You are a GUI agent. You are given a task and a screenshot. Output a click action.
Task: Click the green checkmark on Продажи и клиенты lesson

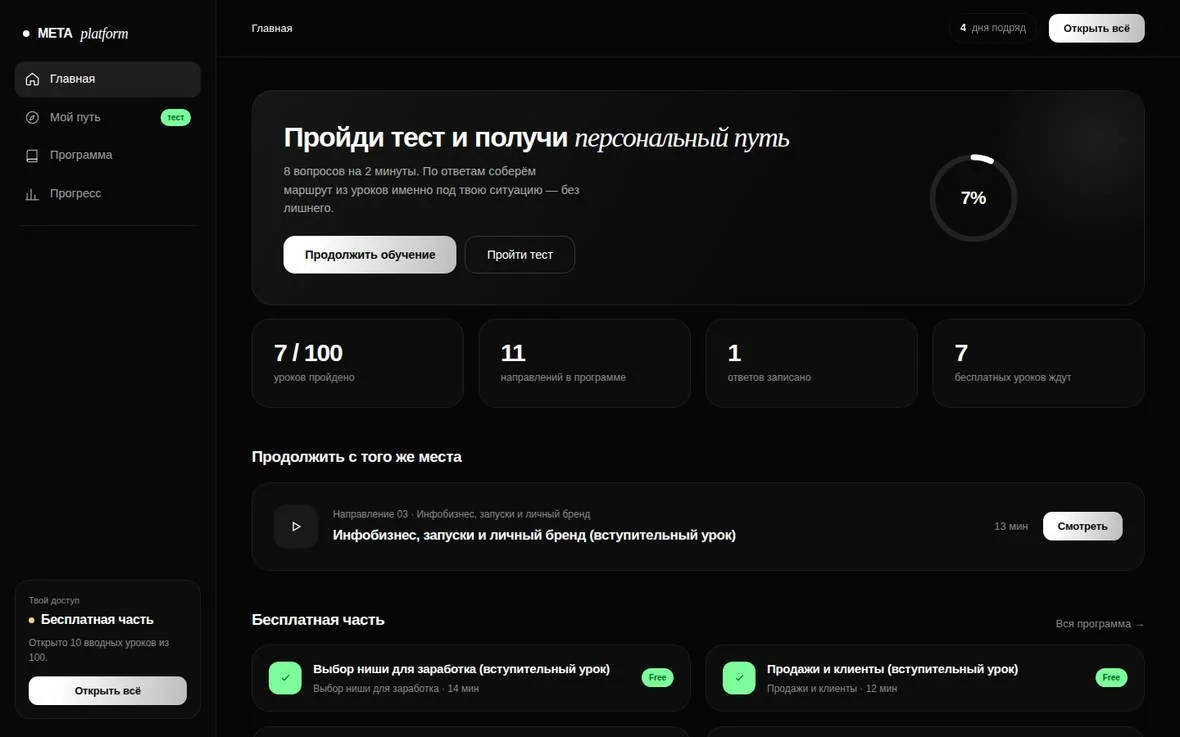coord(739,678)
